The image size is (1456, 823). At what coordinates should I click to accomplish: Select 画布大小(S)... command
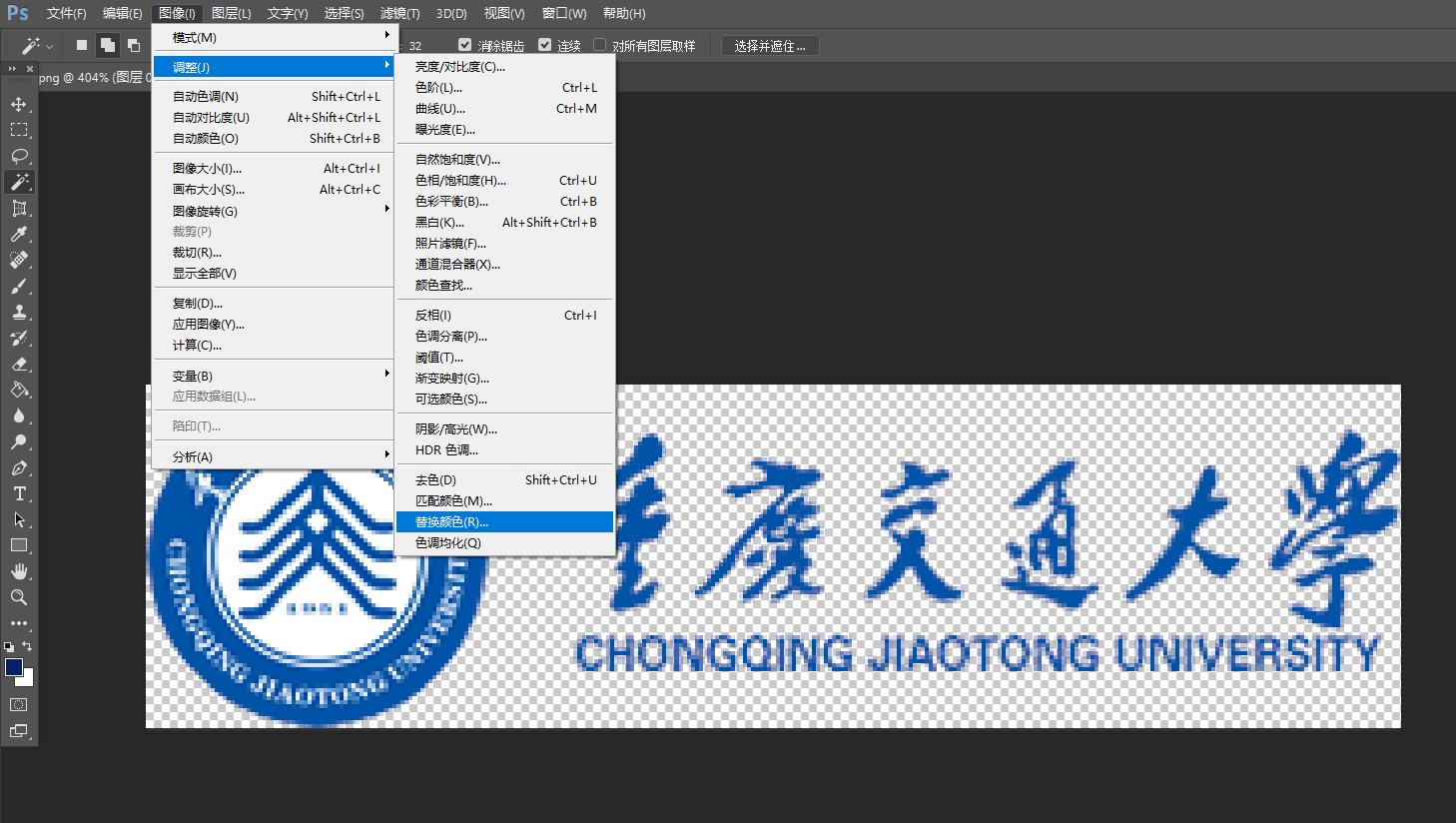pyautogui.click(x=275, y=189)
